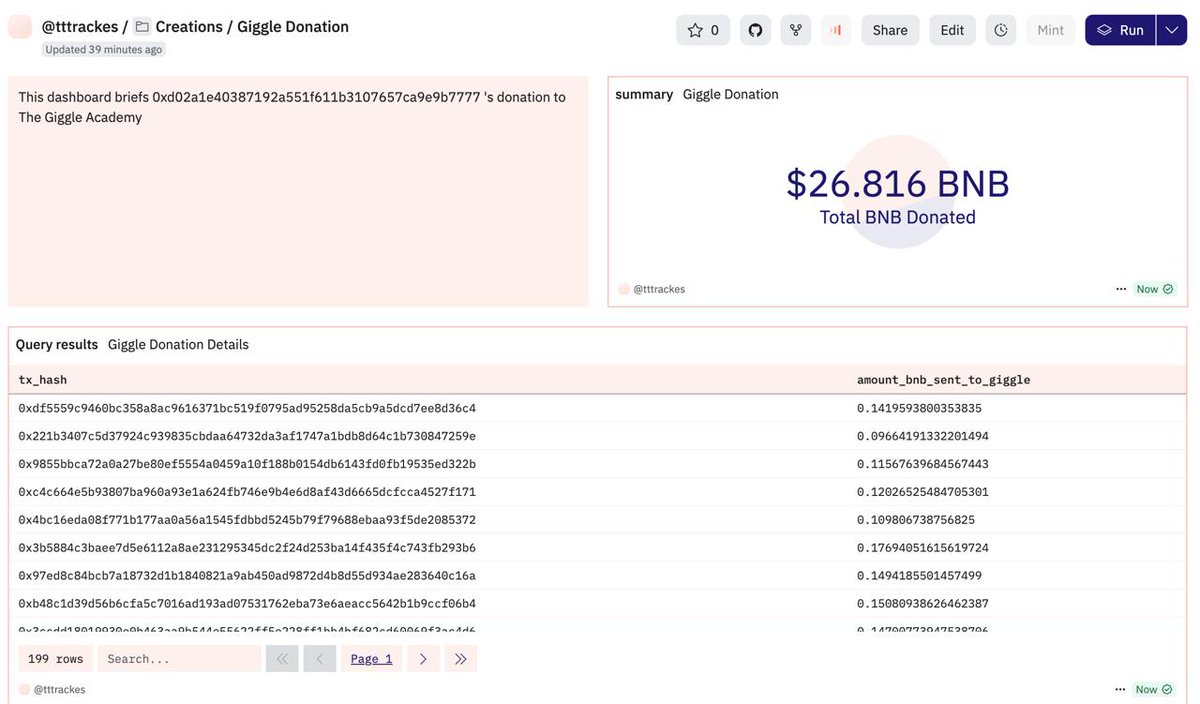The height and width of the screenshot is (704, 1200).
Task: Click the tttrackes avatar in header
Action: tap(20, 27)
